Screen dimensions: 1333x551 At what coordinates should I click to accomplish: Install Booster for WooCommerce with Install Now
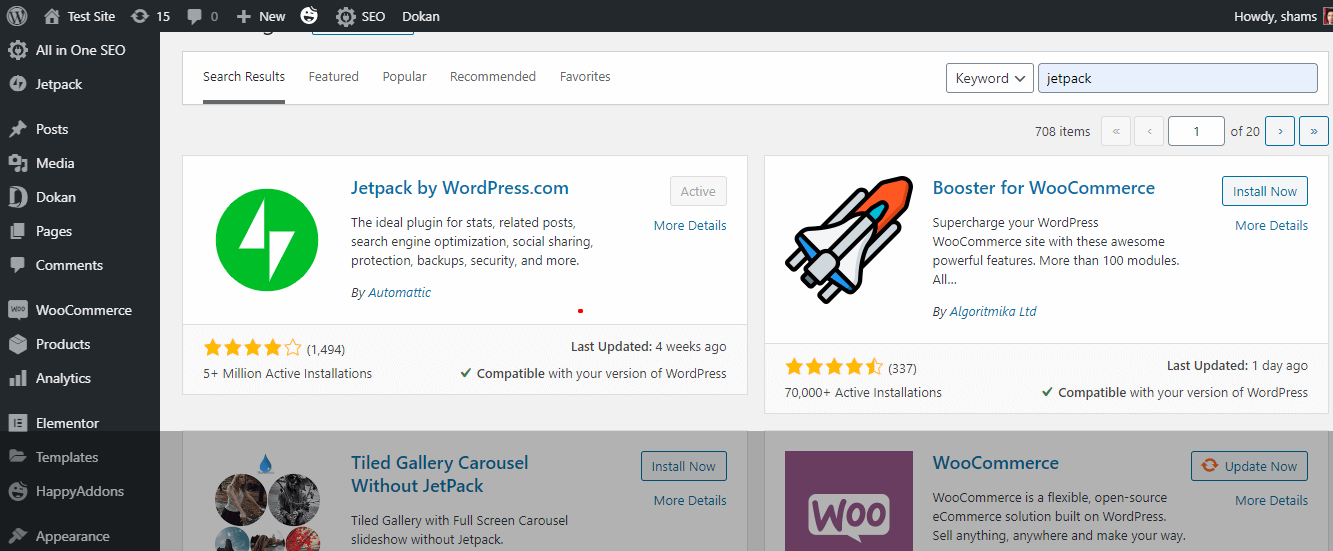coord(1265,191)
